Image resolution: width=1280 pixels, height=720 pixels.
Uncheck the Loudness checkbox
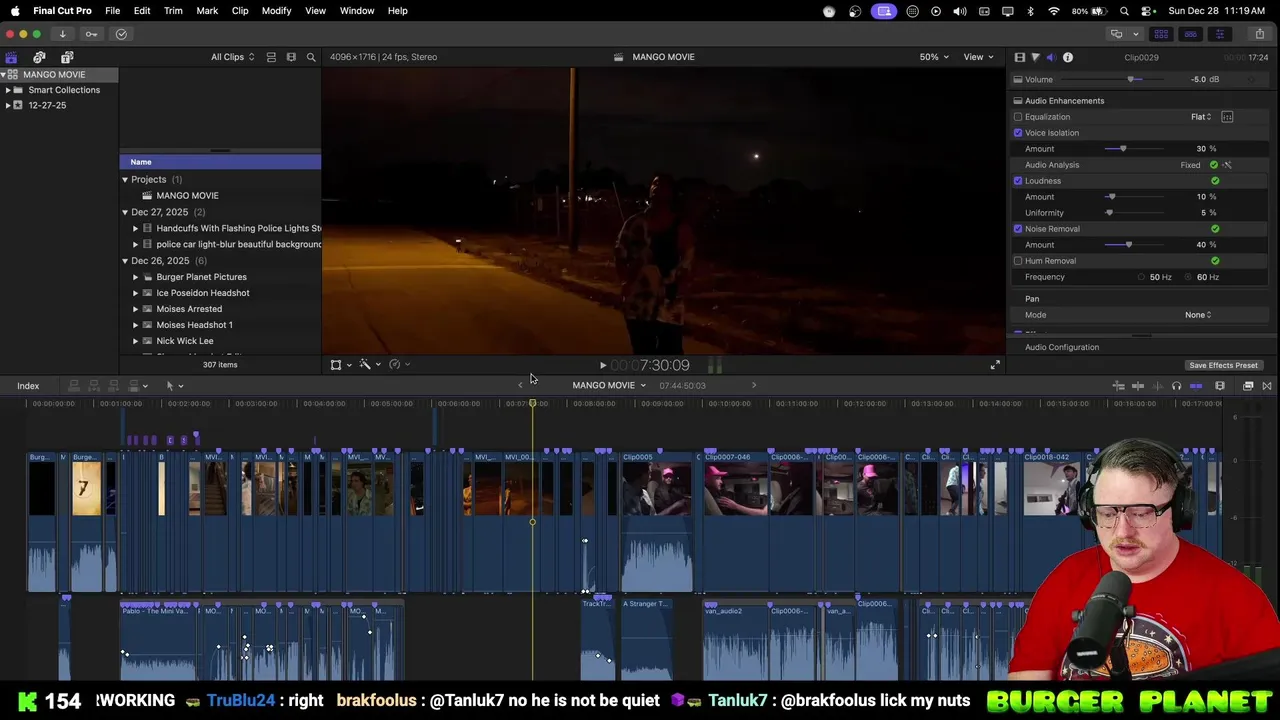(1018, 181)
